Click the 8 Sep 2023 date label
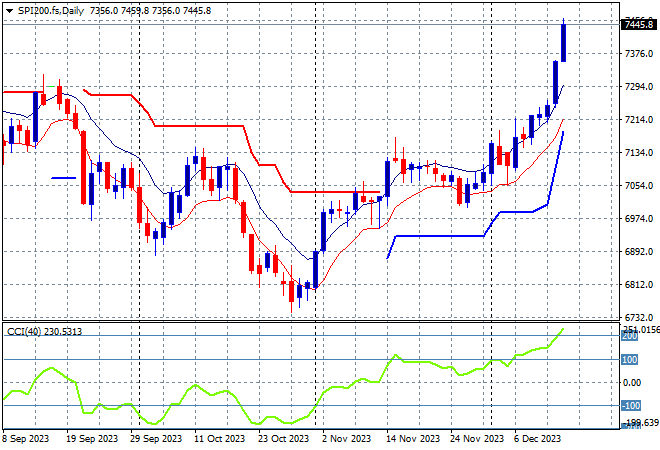This screenshot has width=660, height=450. (30, 438)
